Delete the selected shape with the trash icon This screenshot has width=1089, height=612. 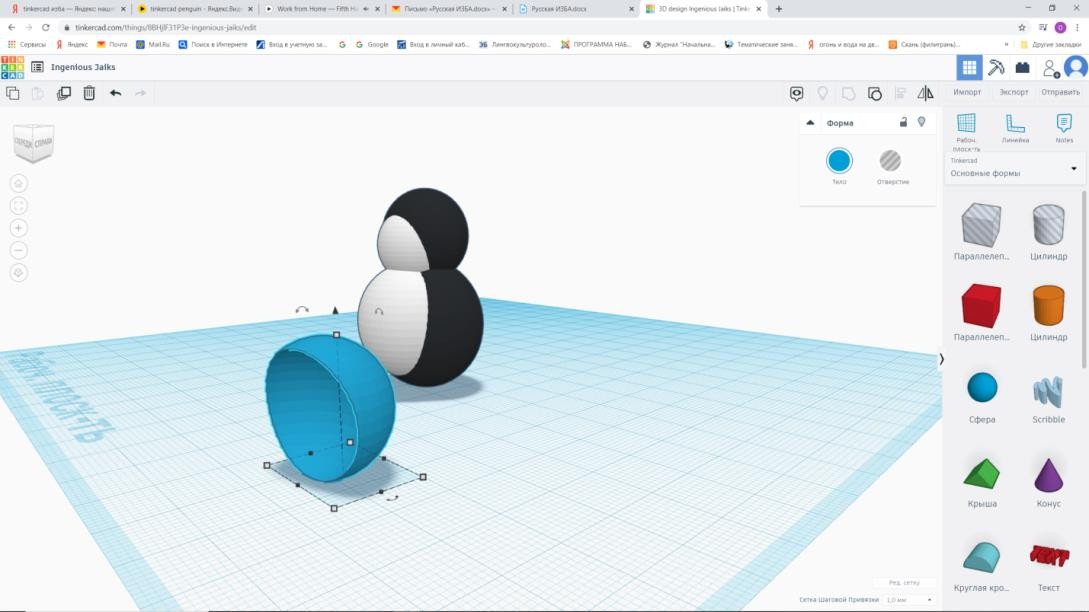coord(89,93)
